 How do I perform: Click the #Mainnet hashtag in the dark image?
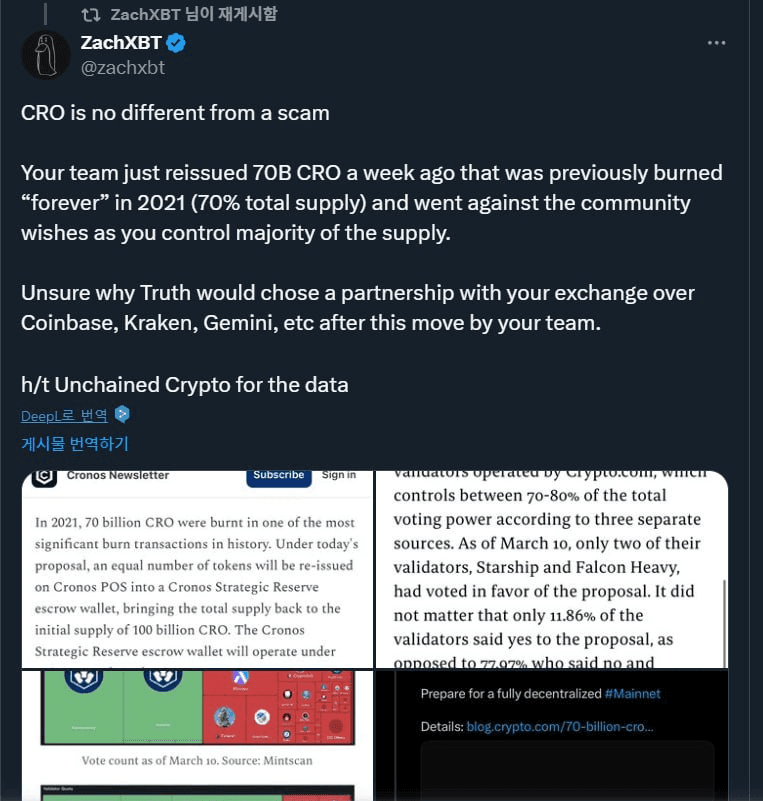(632, 694)
